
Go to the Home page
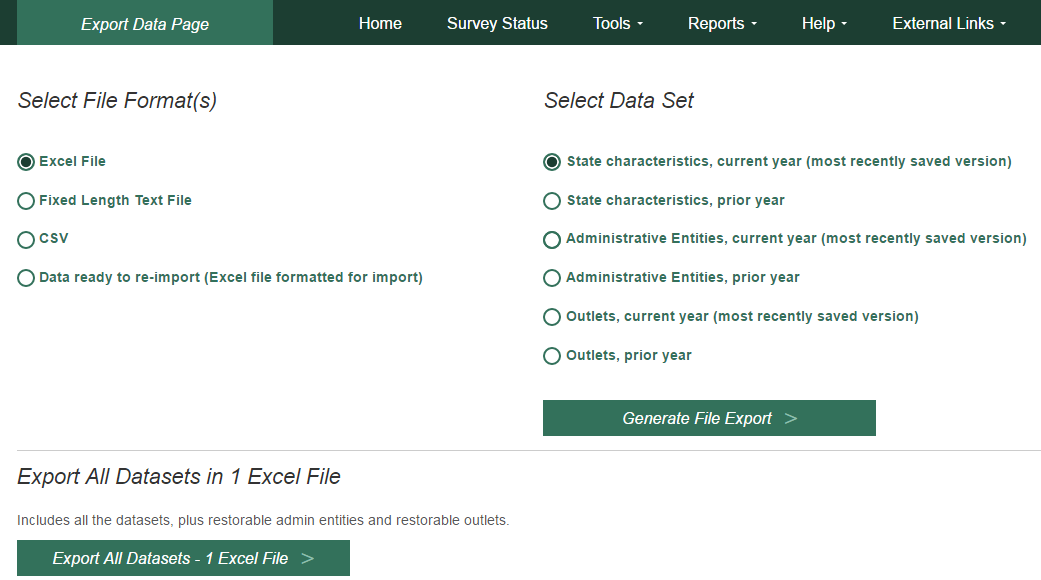[x=380, y=23]
